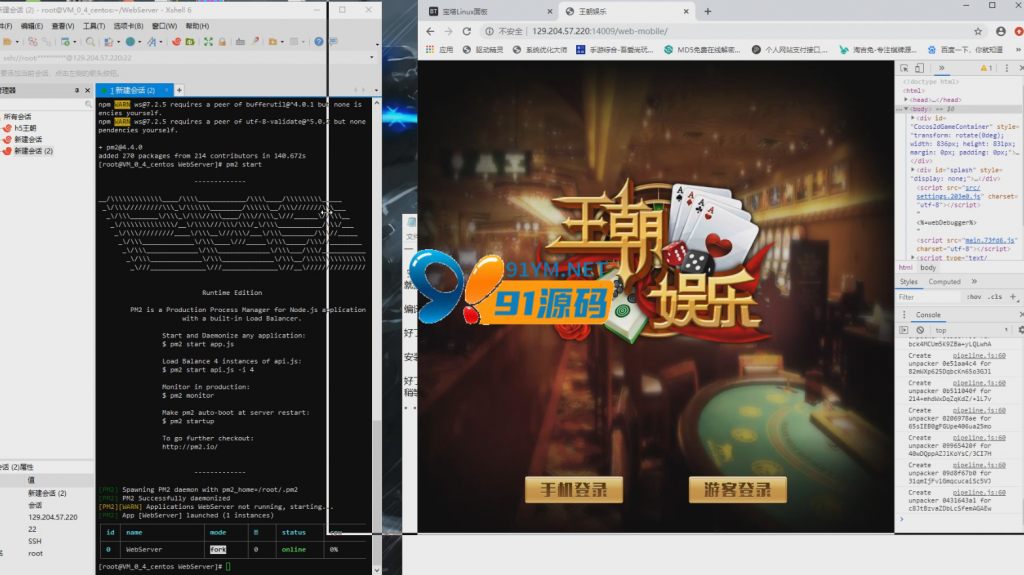
Task: Open the Chrome profile avatar icon
Action: pos(1000,31)
